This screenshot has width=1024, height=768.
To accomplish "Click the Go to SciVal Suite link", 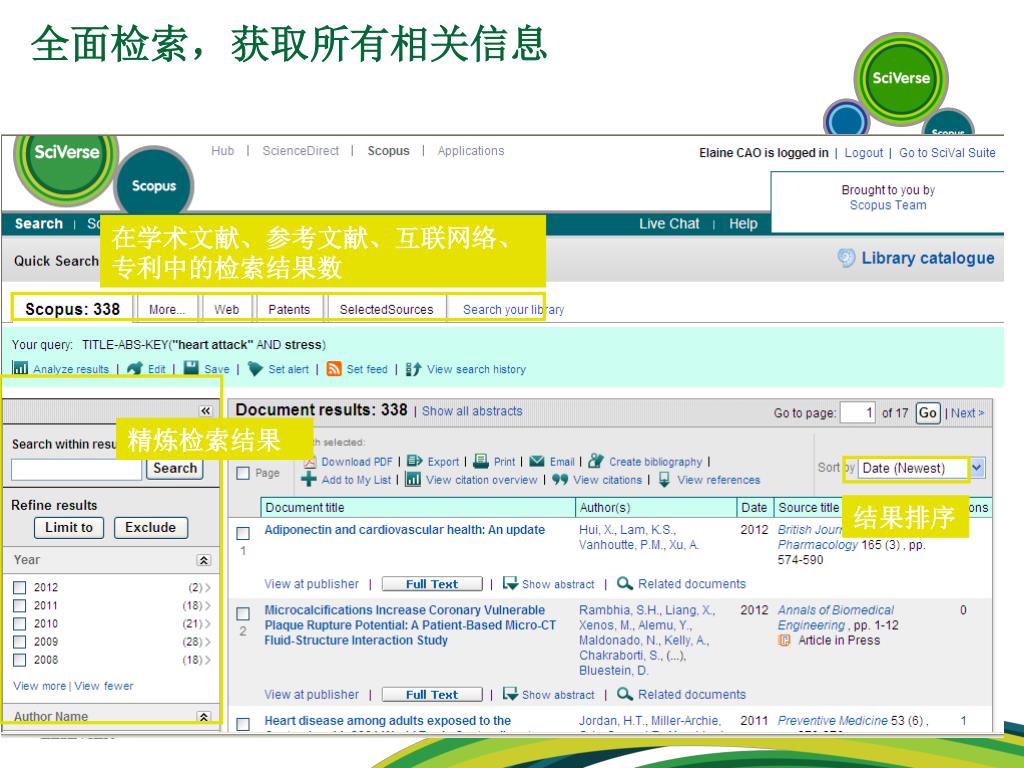I will click(948, 152).
